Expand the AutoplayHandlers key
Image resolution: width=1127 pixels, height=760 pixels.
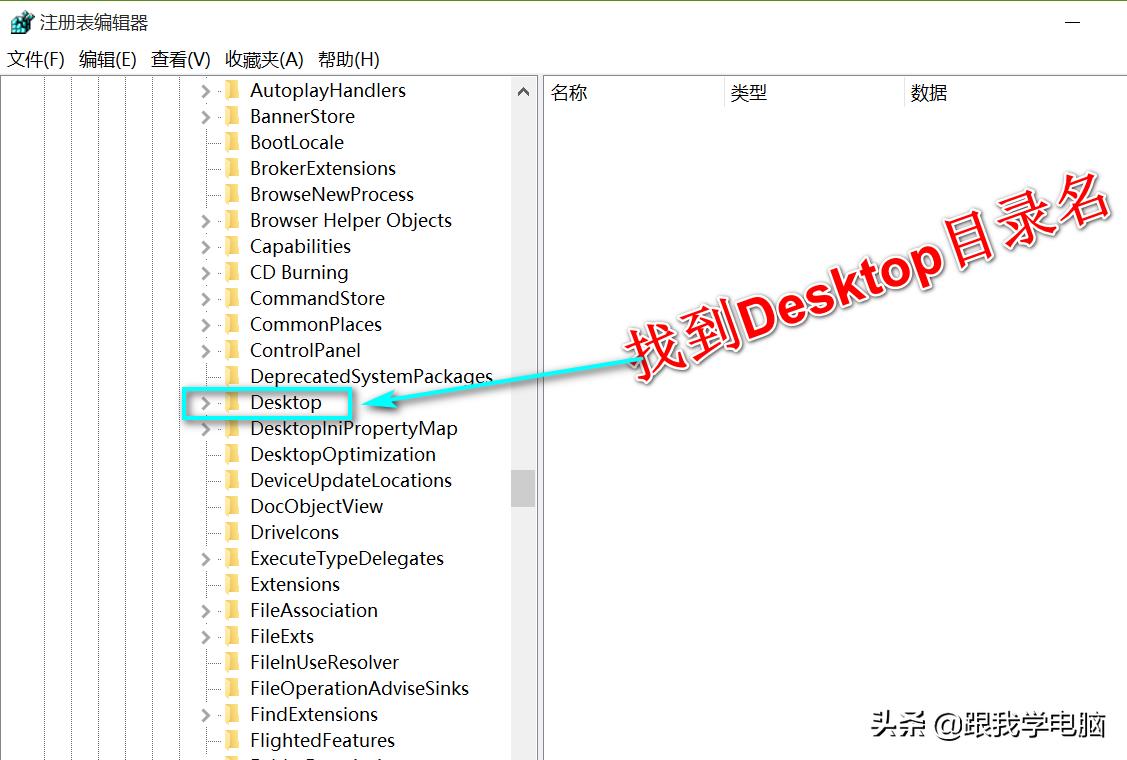206,91
